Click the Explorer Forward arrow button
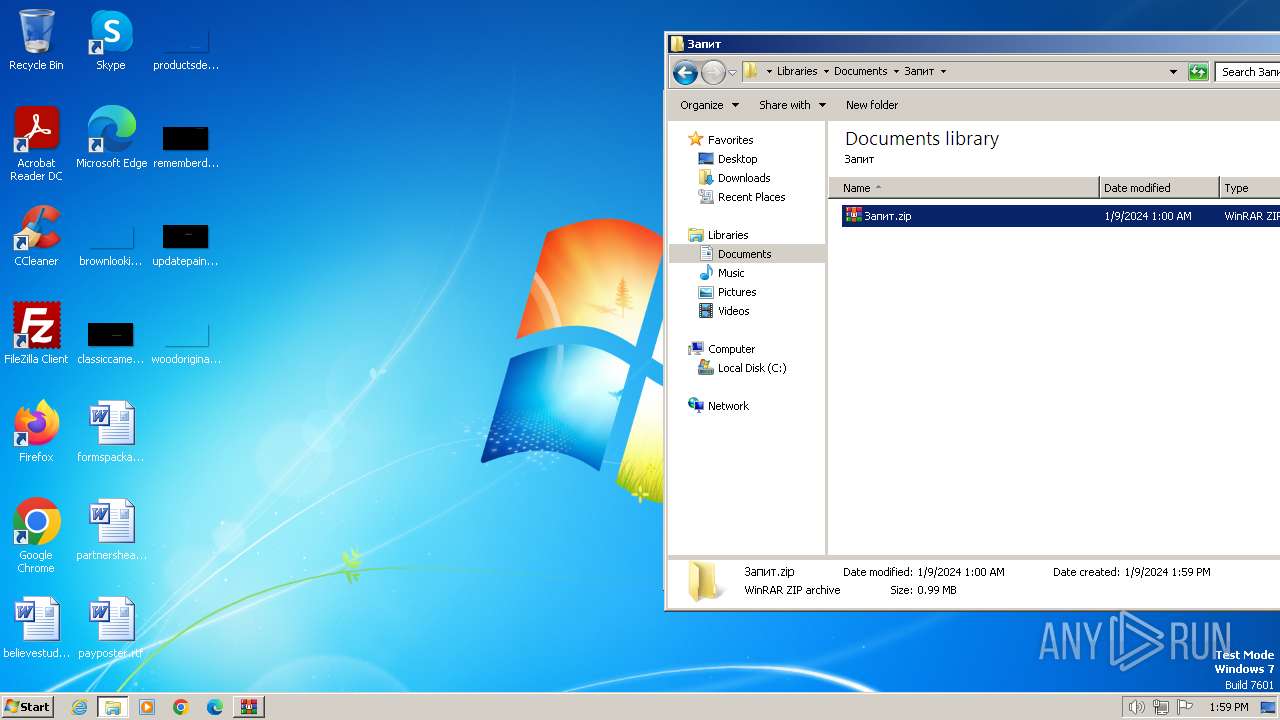The image size is (1280, 720). 713,72
